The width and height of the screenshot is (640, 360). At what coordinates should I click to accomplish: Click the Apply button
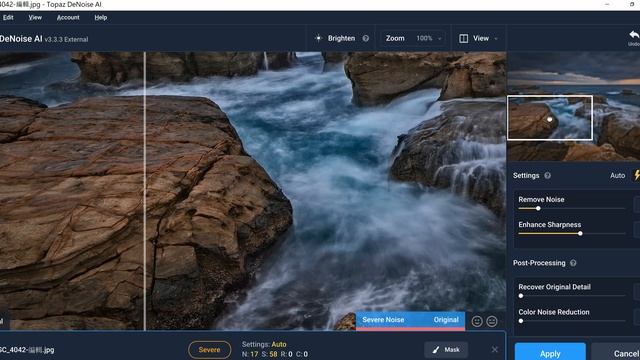tap(550, 352)
